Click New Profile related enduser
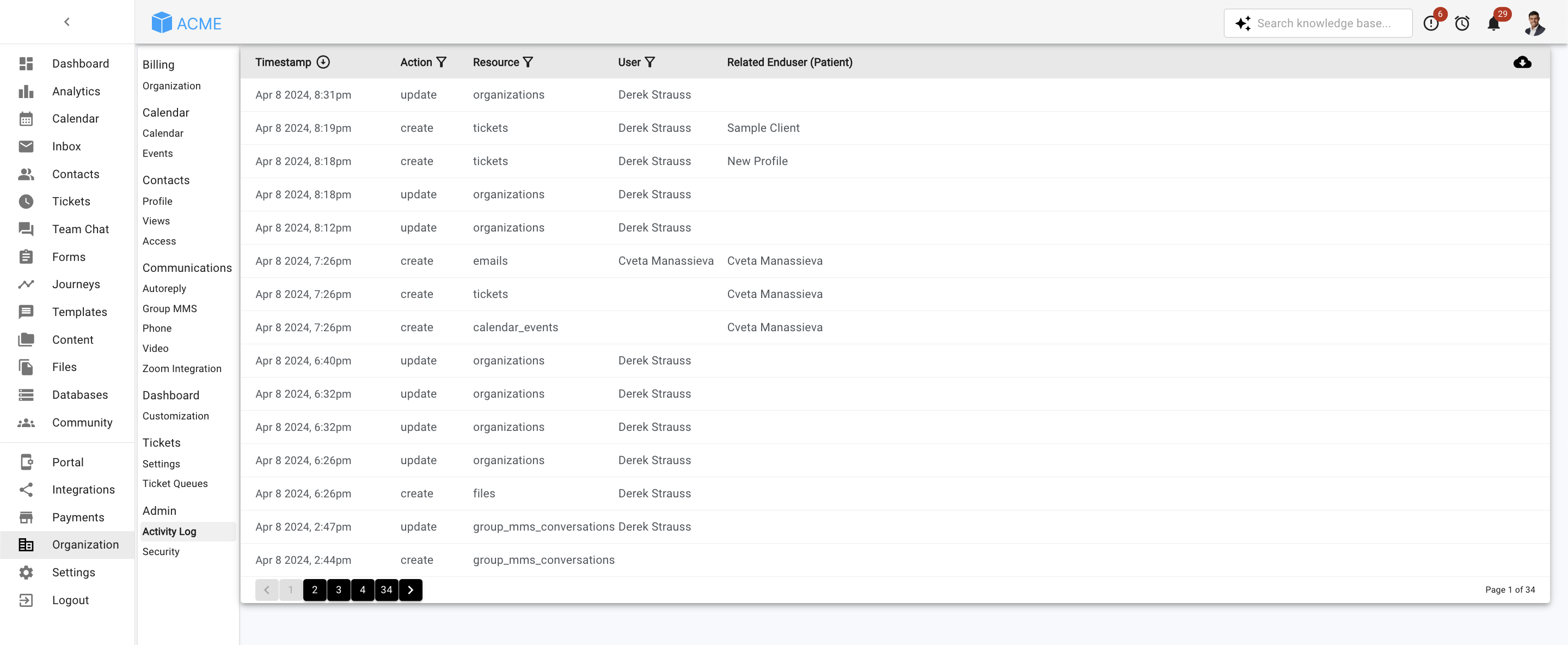Screen dimensions: 1568x645 point(757,161)
